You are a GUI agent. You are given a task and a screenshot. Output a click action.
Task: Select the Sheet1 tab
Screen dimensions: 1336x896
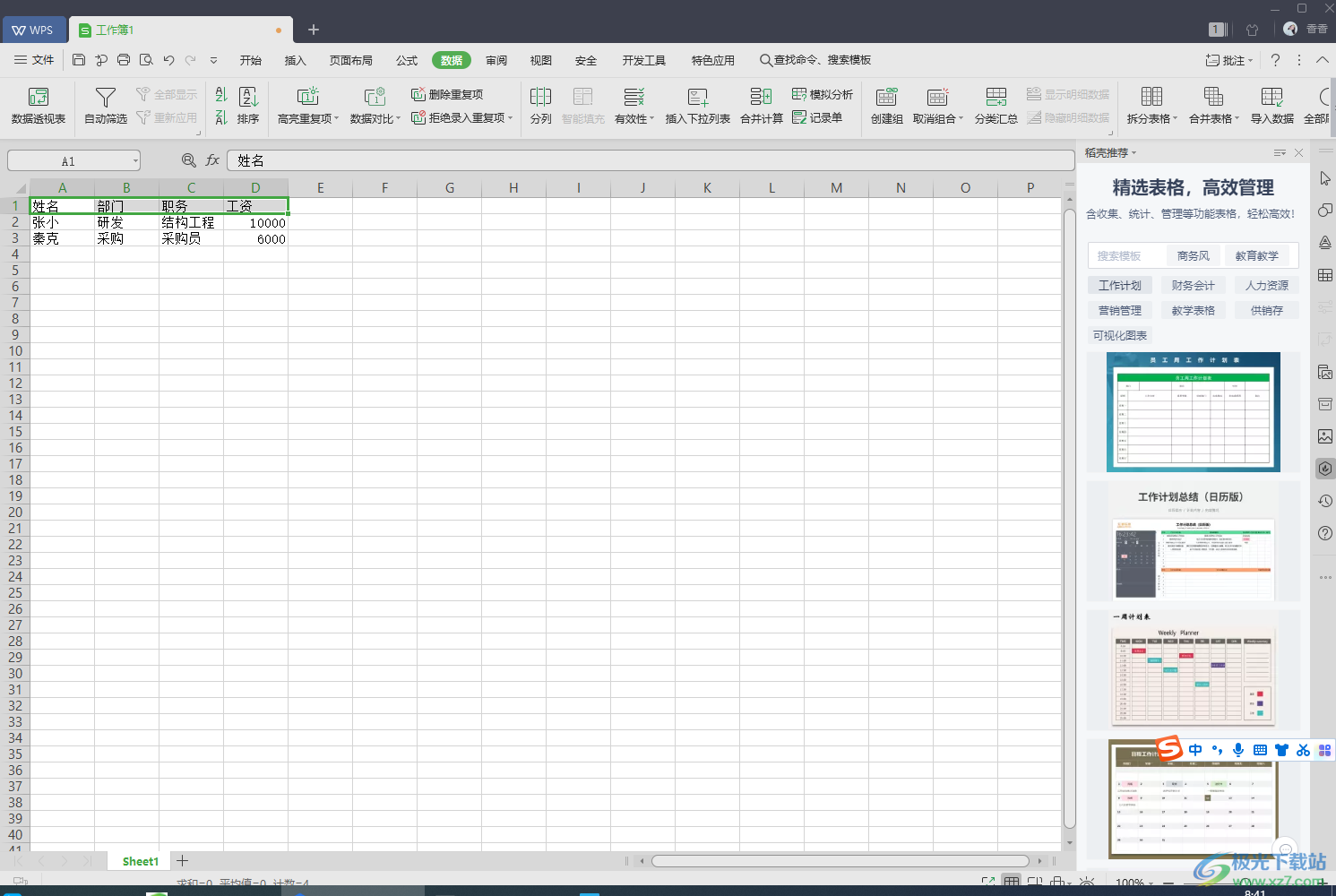tap(140, 861)
